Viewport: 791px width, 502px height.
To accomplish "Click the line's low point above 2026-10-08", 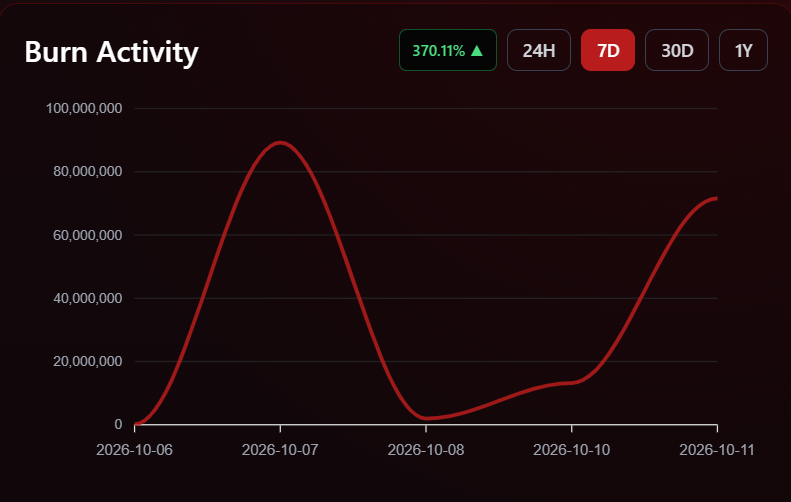I will point(426,418).
